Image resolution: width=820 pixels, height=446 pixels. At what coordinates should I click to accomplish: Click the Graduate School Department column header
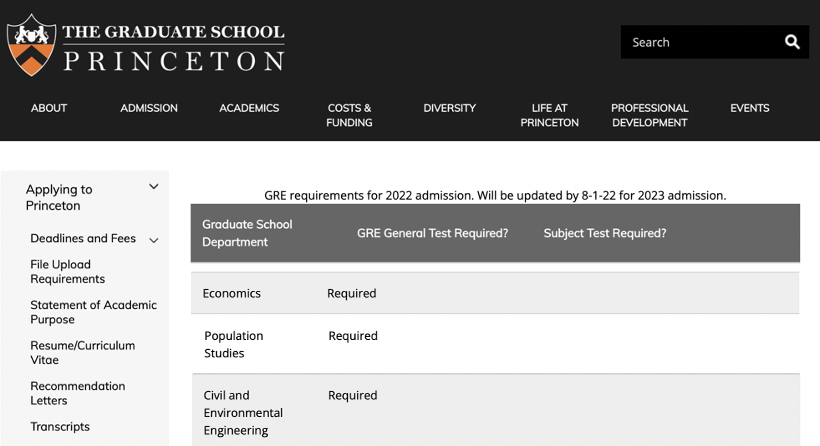(x=247, y=233)
